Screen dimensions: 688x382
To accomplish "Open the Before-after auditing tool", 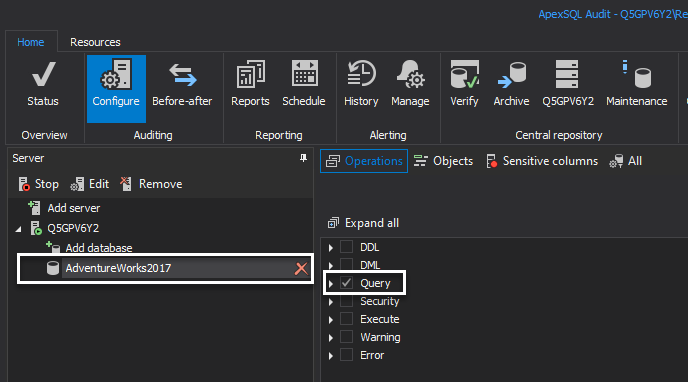I will click(182, 84).
